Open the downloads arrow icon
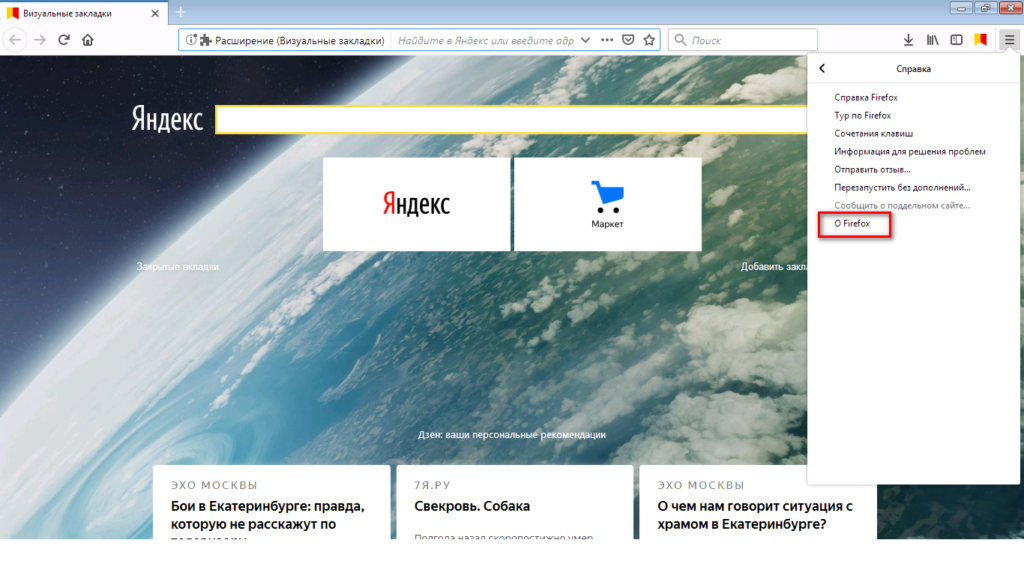This screenshot has height=576, width=1024. click(x=908, y=40)
